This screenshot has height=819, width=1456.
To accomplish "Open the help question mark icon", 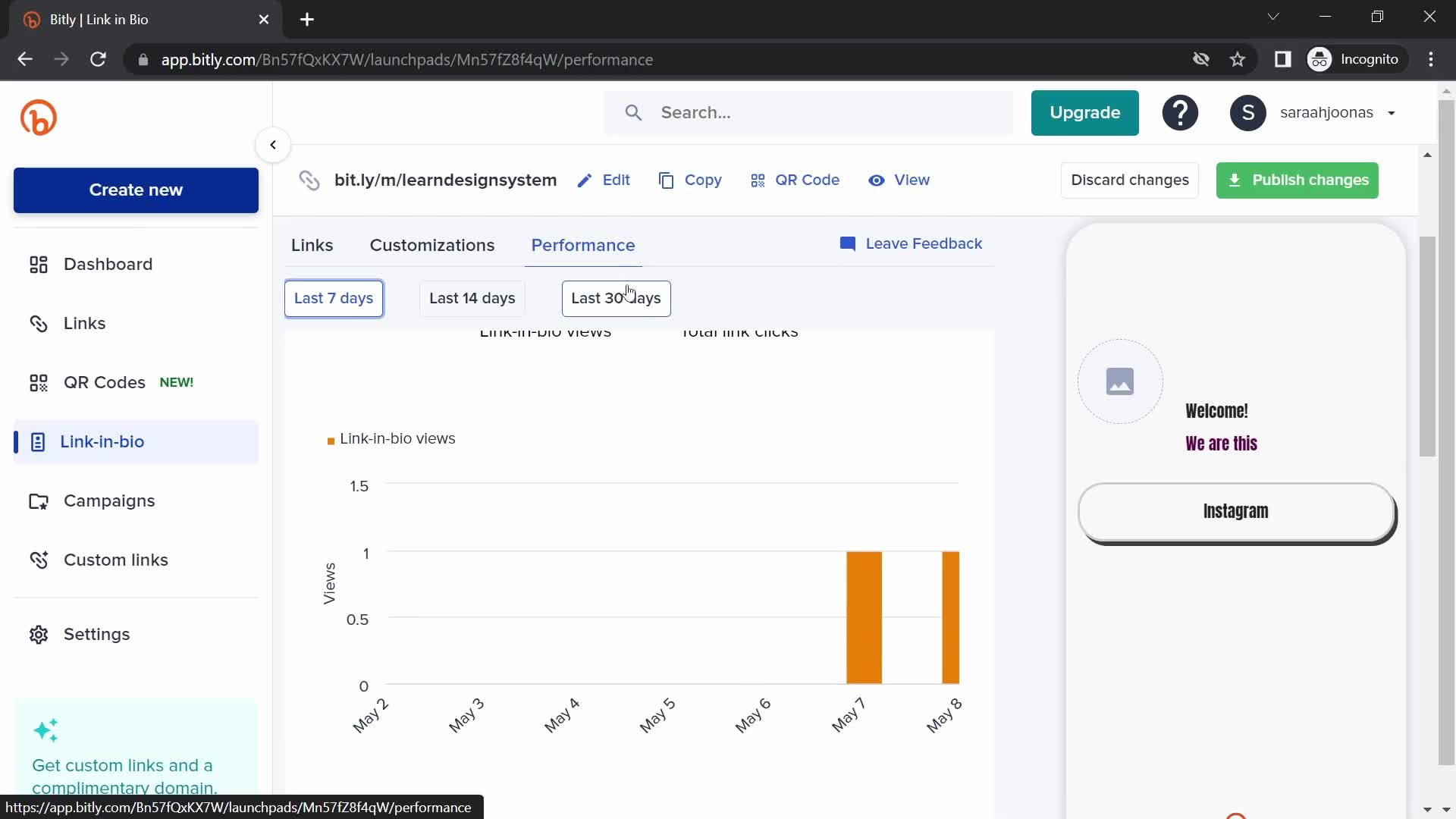I will [x=1180, y=113].
